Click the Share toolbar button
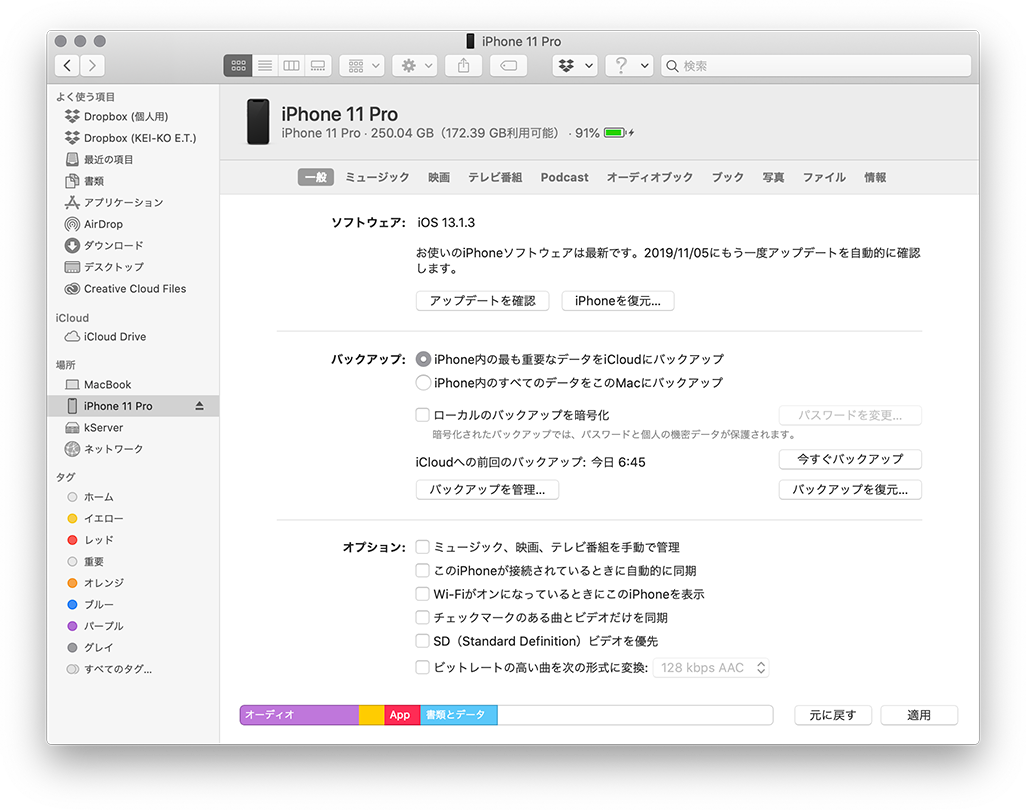The image size is (1026, 810). pos(463,65)
